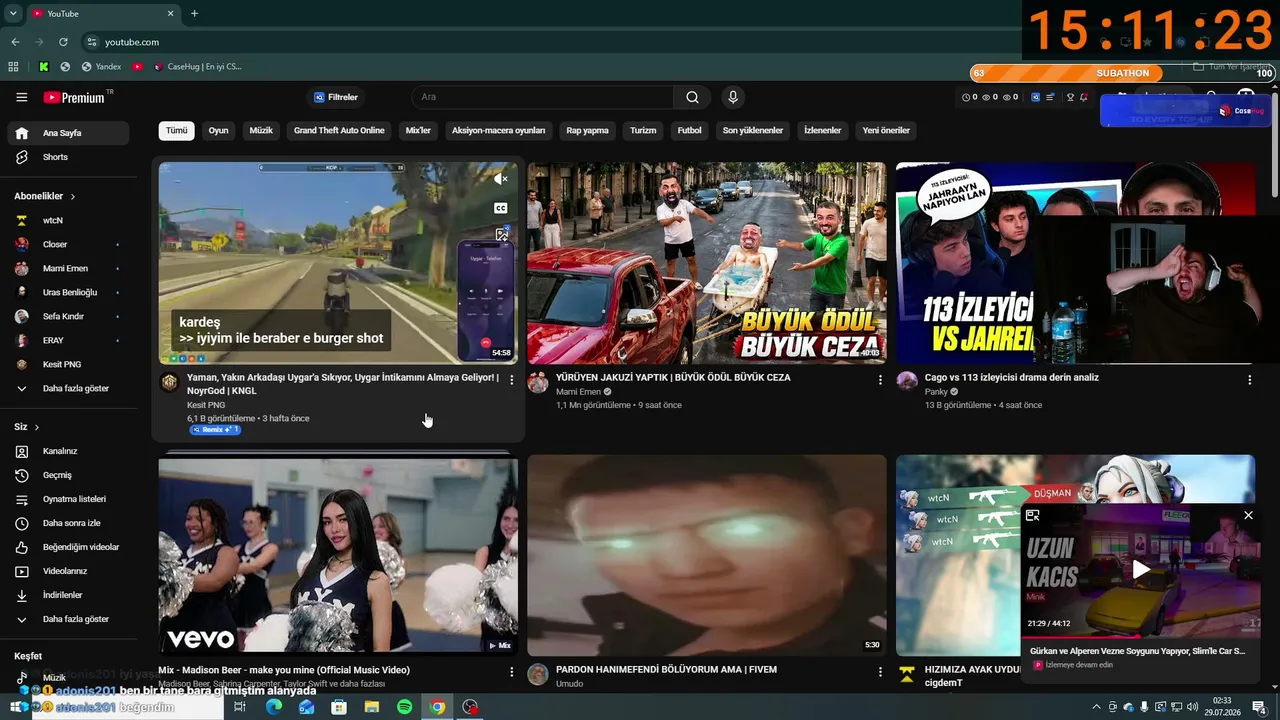Unmute the Yaman video preview

tap(501, 179)
